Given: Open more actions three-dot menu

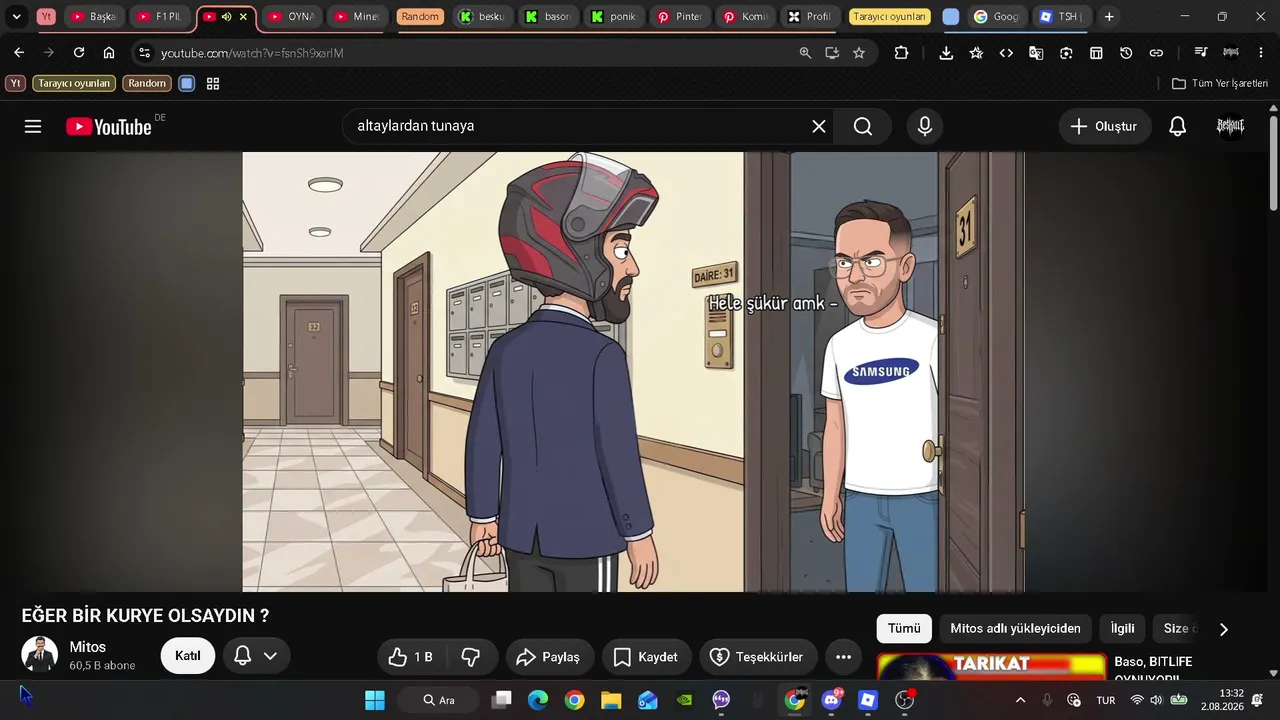Looking at the screenshot, I should coord(843,657).
